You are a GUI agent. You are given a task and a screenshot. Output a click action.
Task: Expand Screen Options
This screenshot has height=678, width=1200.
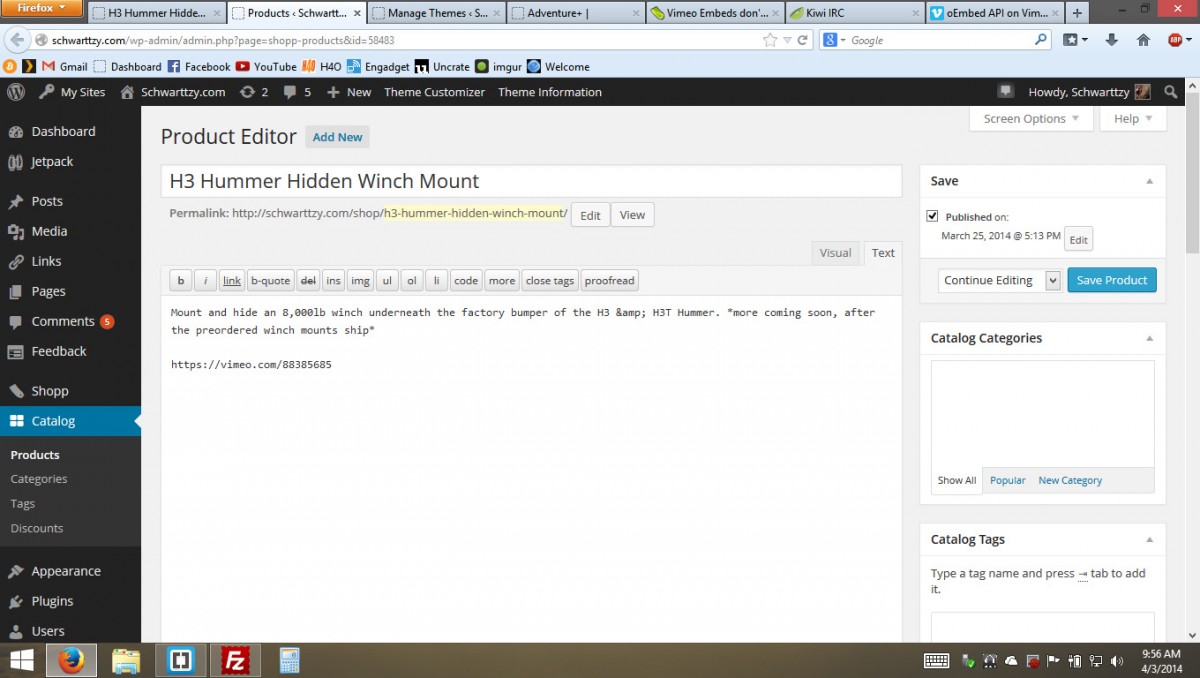pyautogui.click(x=1031, y=118)
